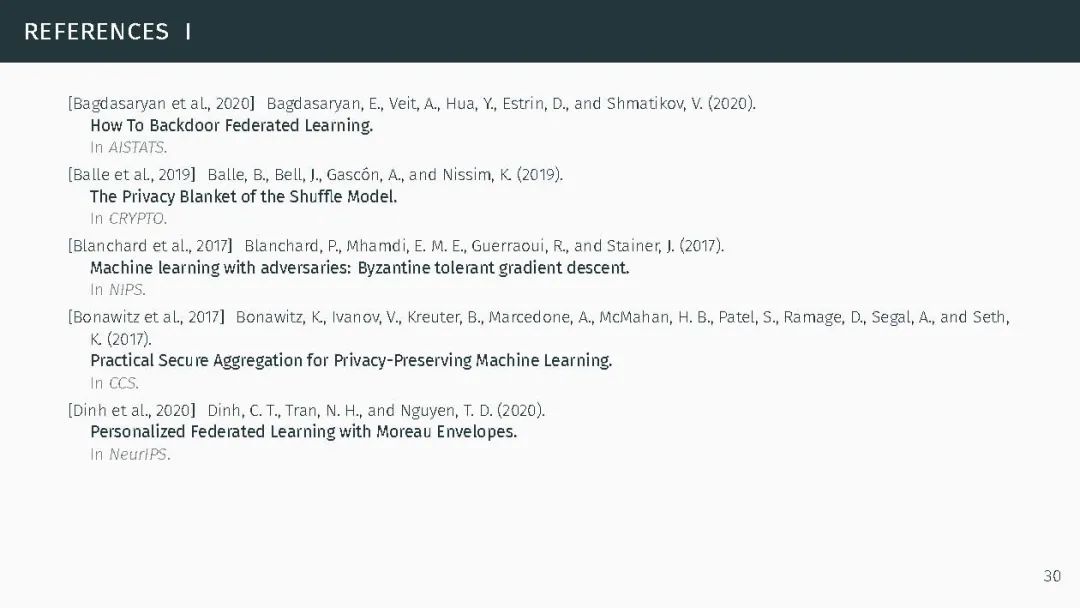Click the CCS venue label
This screenshot has height=608, width=1080.
click(x=123, y=383)
